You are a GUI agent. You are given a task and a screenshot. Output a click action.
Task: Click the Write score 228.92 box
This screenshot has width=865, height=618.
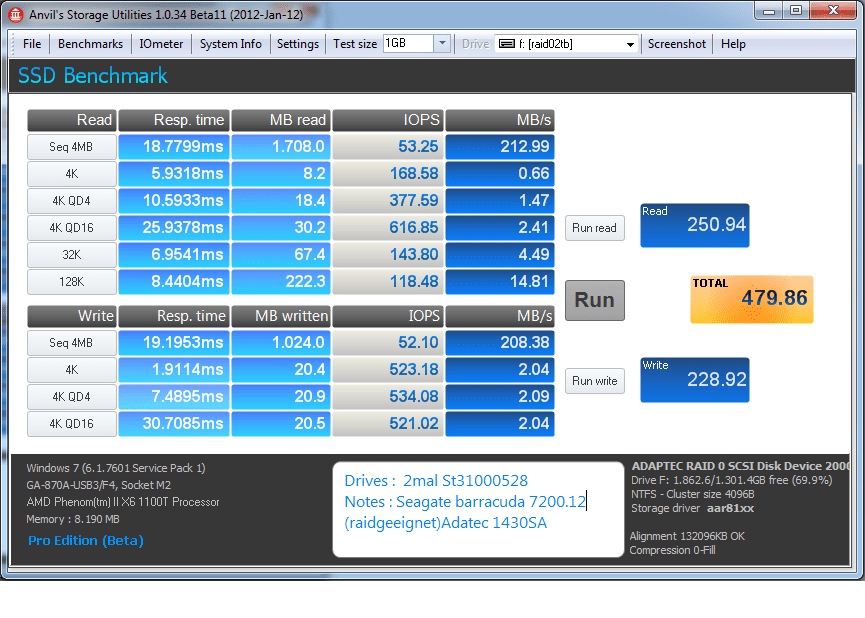pos(695,380)
